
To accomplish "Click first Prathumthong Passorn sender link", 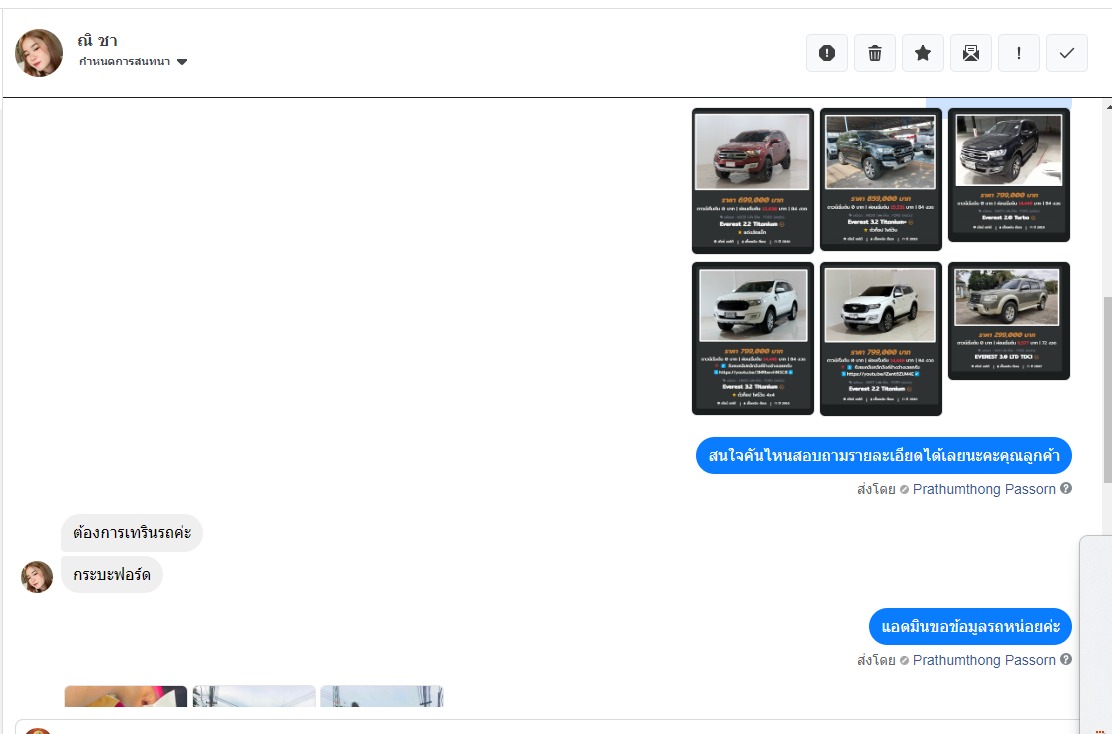I will pyautogui.click(x=984, y=489).
